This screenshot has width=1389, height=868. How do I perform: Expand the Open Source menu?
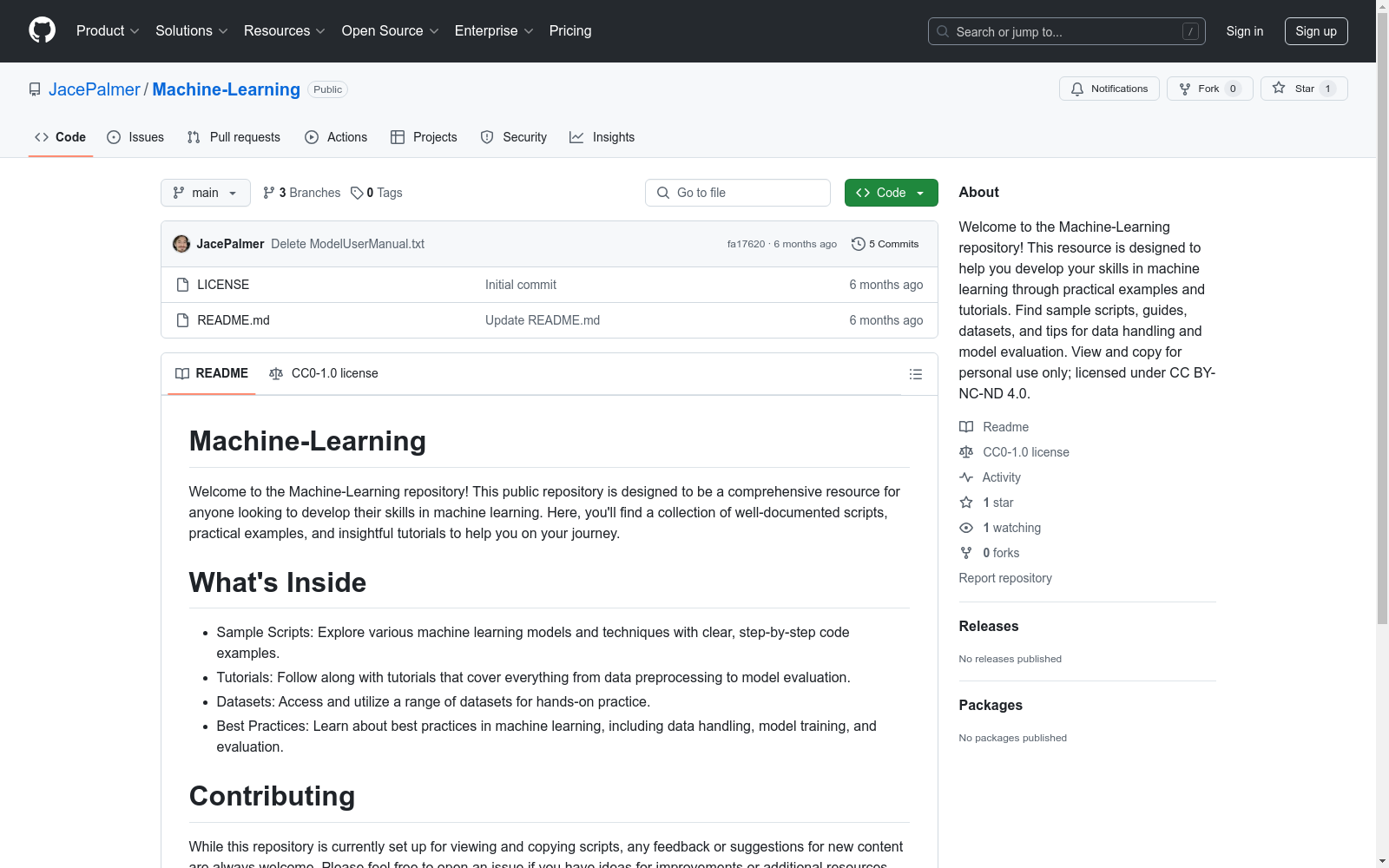pos(390,31)
